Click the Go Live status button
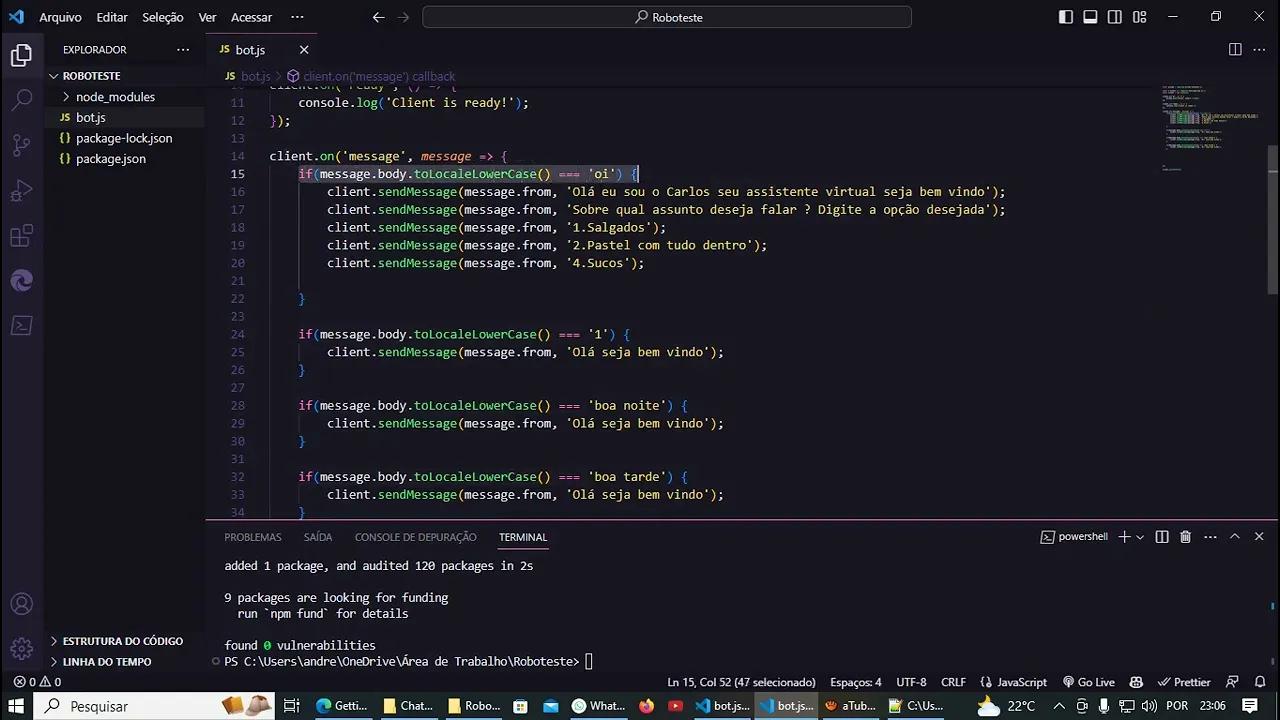Viewport: 1280px width, 720px height. [x=1088, y=682]
